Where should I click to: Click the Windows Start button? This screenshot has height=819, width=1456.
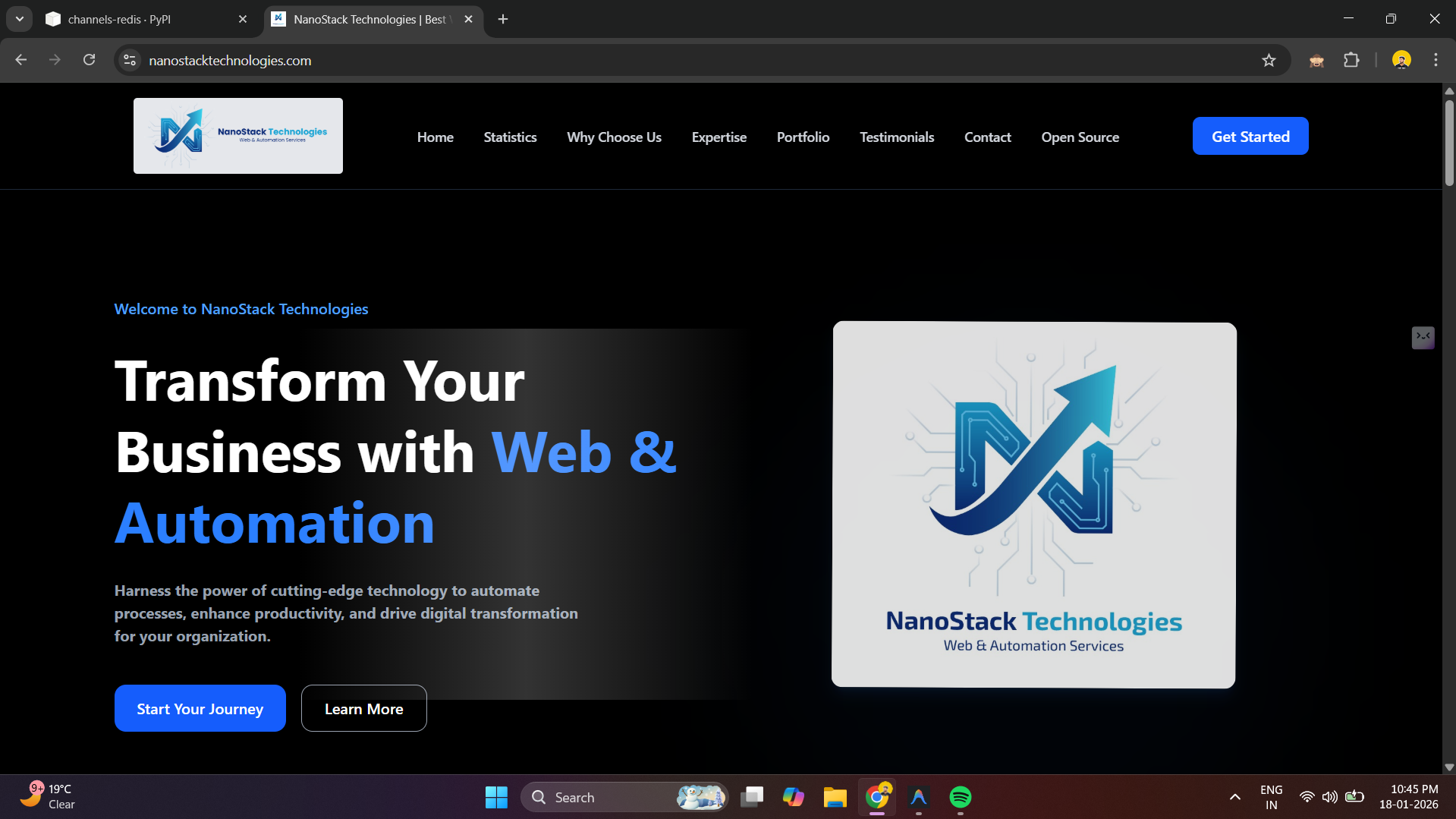(x=496, y=797)
